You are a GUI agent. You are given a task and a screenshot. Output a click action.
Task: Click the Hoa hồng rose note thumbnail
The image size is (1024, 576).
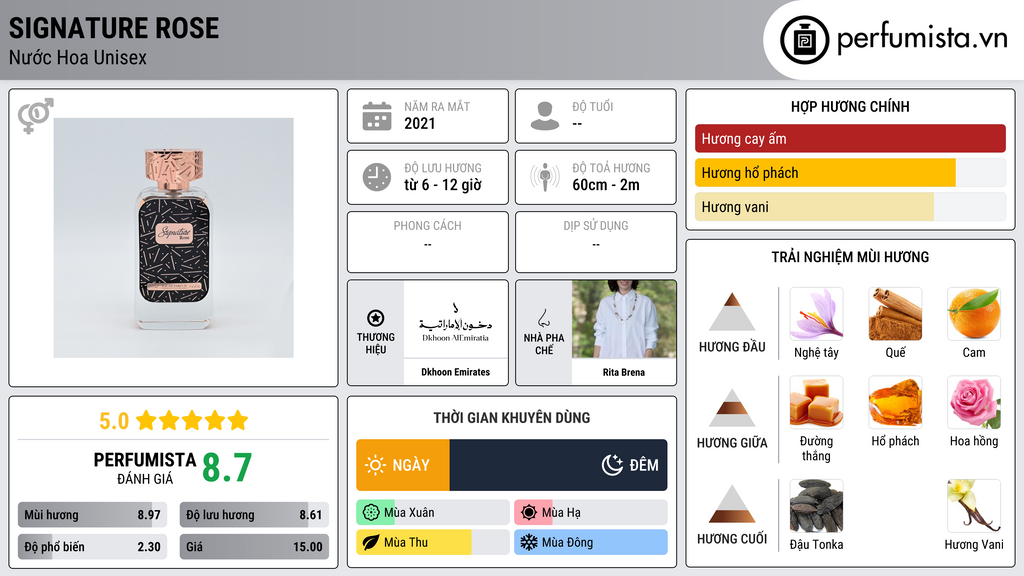[974, 402]
